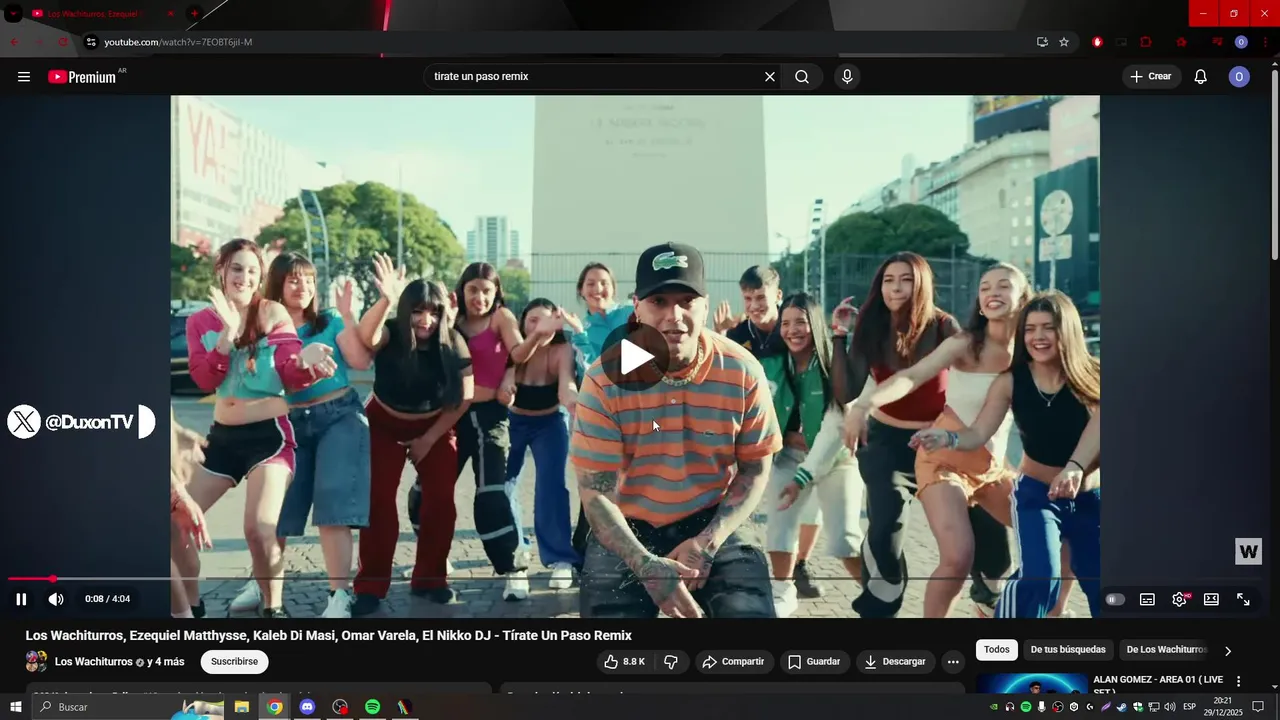Click the red video progress bar
The image size is (1280, 720).
pyautogui.click(x=30, y=579)
